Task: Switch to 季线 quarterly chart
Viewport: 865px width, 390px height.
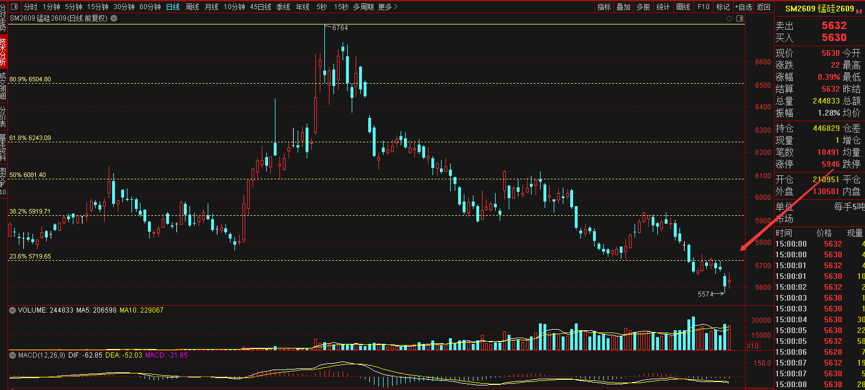Action: 283,7
